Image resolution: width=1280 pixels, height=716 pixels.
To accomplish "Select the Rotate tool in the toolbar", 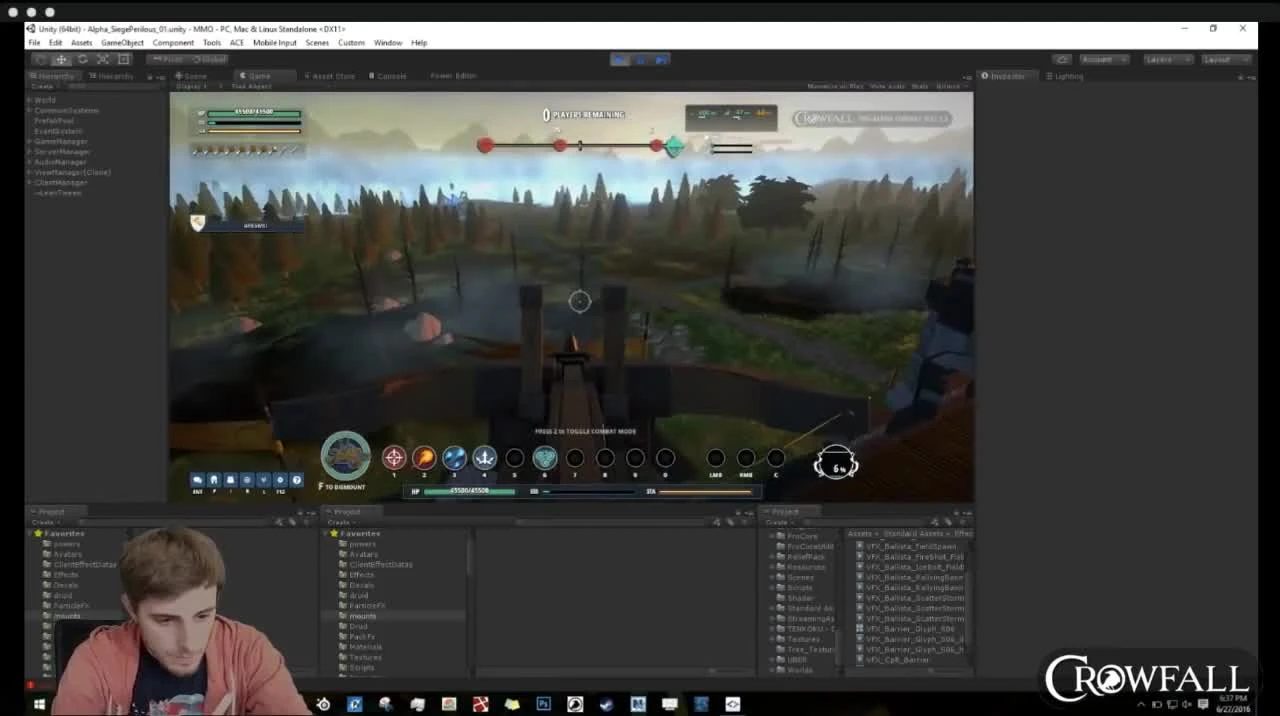I will [83, 59].
